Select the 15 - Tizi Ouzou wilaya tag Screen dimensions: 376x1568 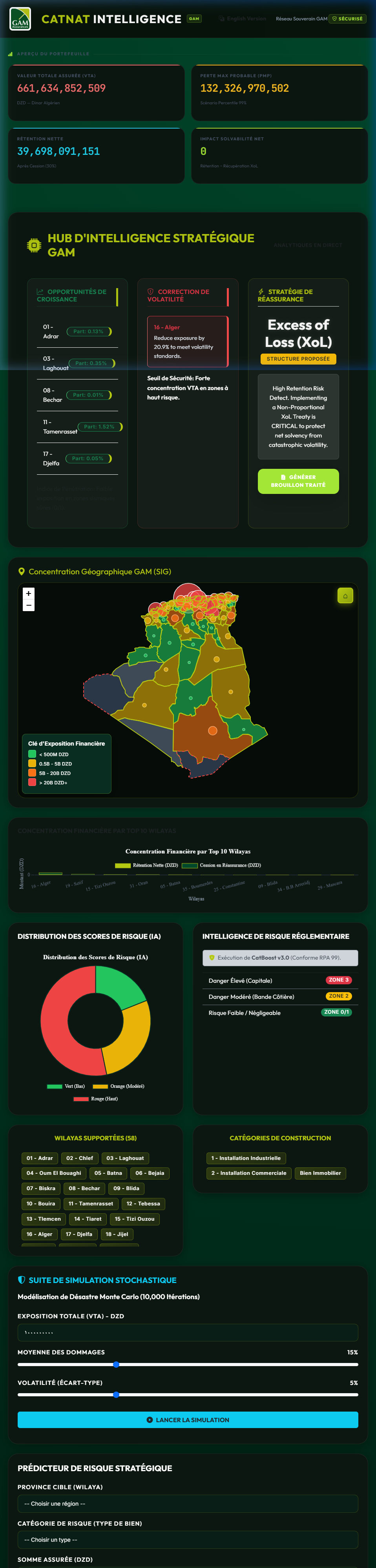tap(135, 1219)
